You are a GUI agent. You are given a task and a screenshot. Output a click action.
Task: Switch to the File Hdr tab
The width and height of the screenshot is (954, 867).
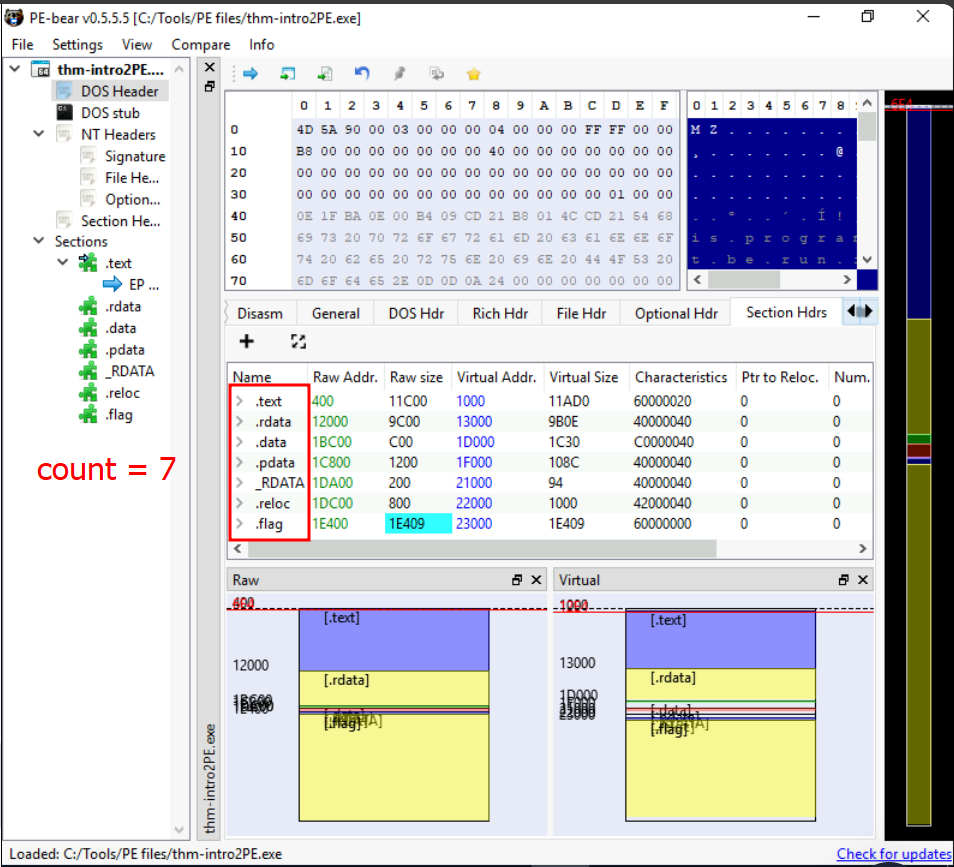tap(581, 314)
